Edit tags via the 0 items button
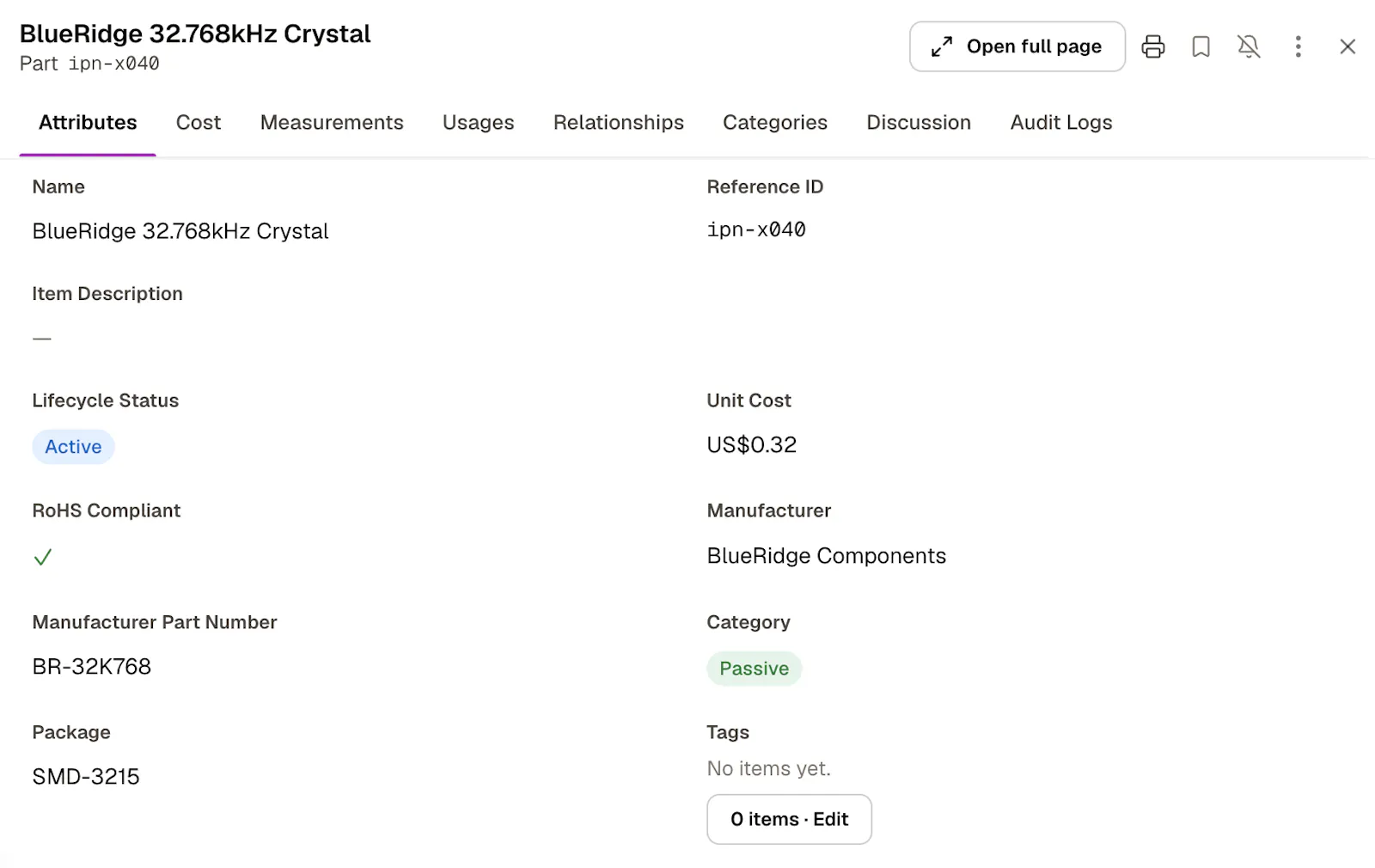1375x868 pixels. 789,819
